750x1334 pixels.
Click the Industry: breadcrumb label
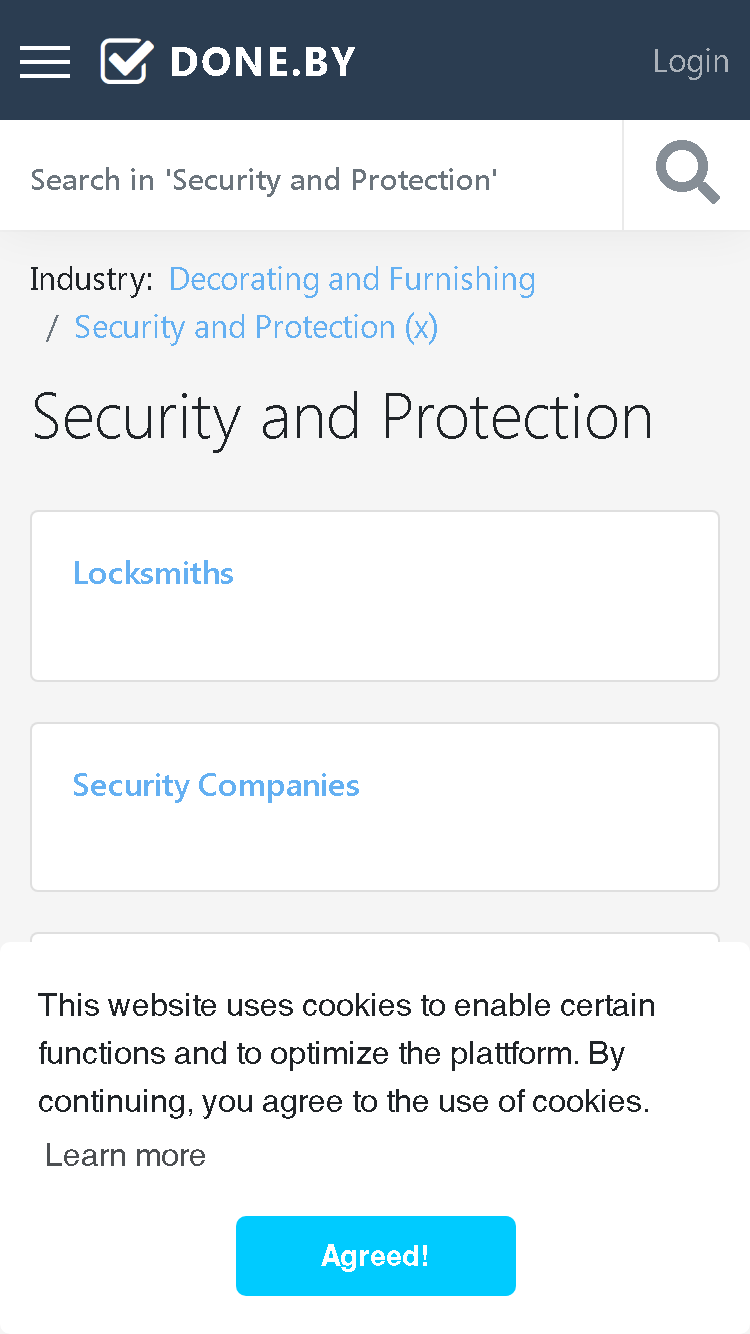92,279
